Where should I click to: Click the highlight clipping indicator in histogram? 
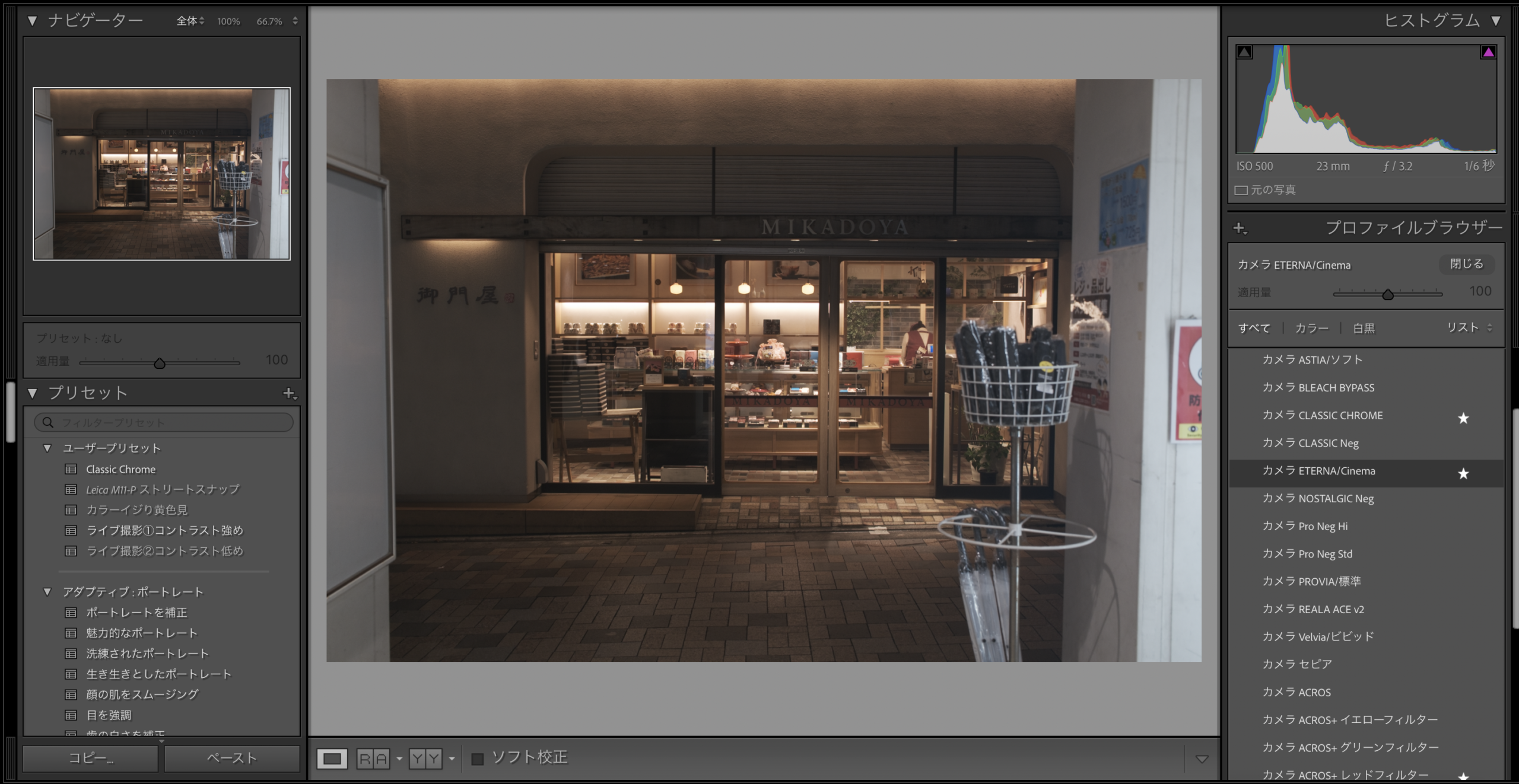pos(1488,53)
